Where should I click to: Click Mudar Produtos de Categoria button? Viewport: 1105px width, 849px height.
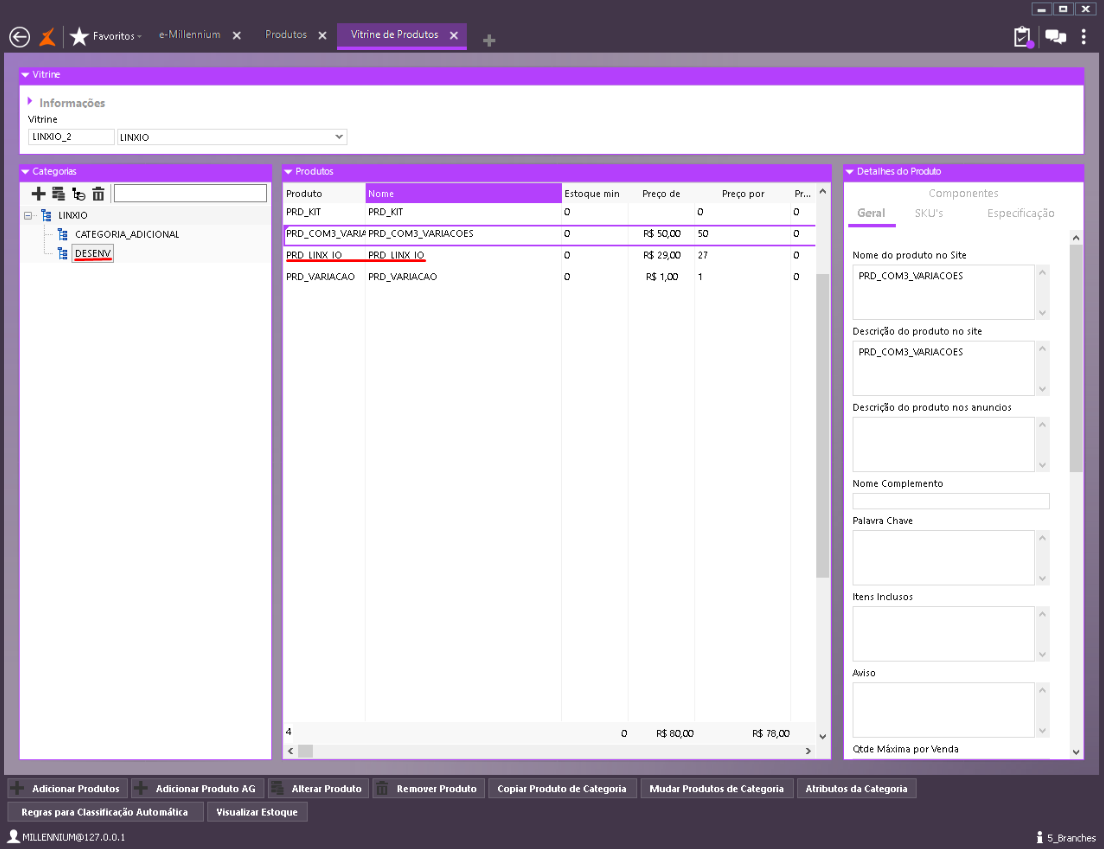(x=716, y=788)
